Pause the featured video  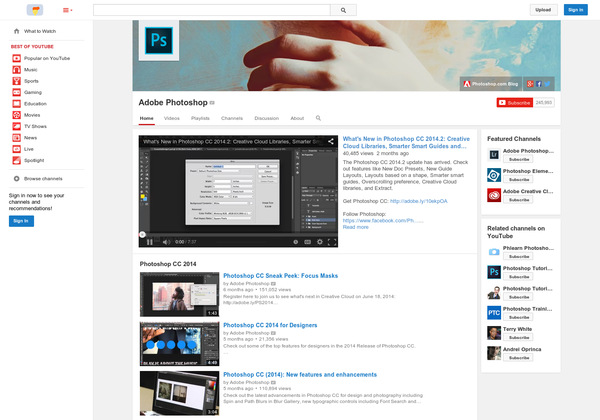tap(150, 241)
